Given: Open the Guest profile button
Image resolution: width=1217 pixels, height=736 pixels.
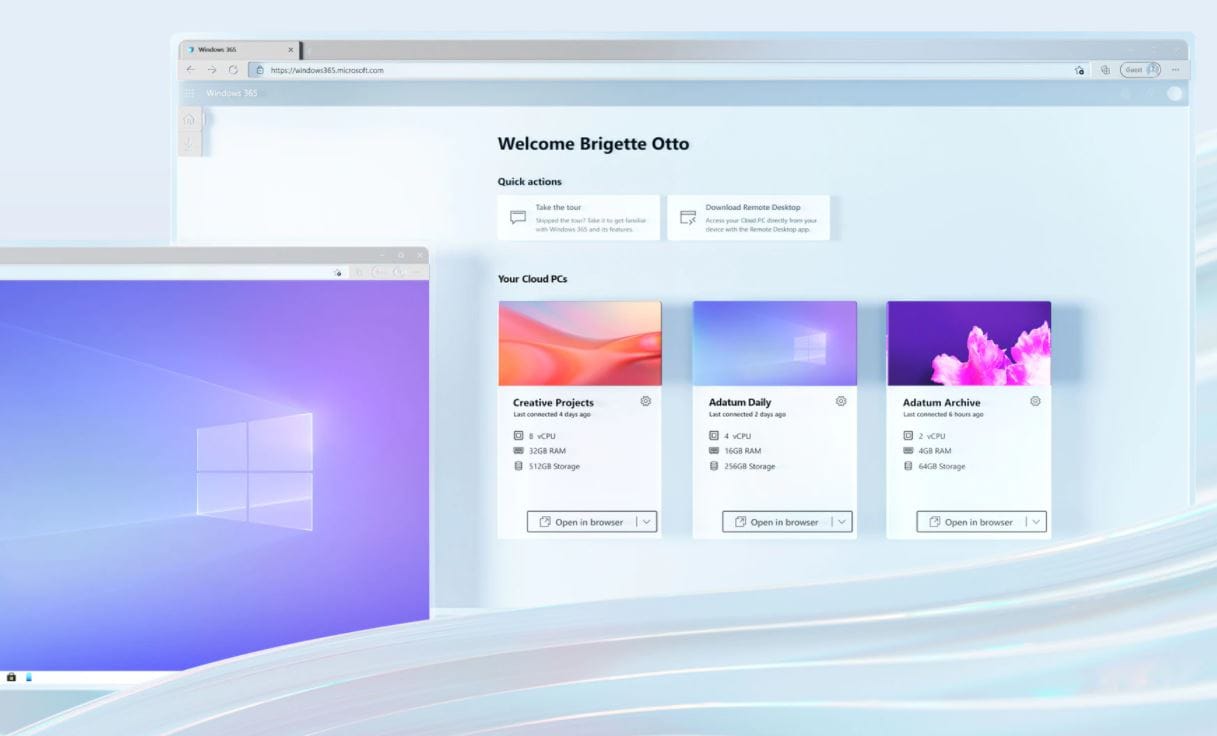Looking at the screenshot, I should [x=1141, y=70].
